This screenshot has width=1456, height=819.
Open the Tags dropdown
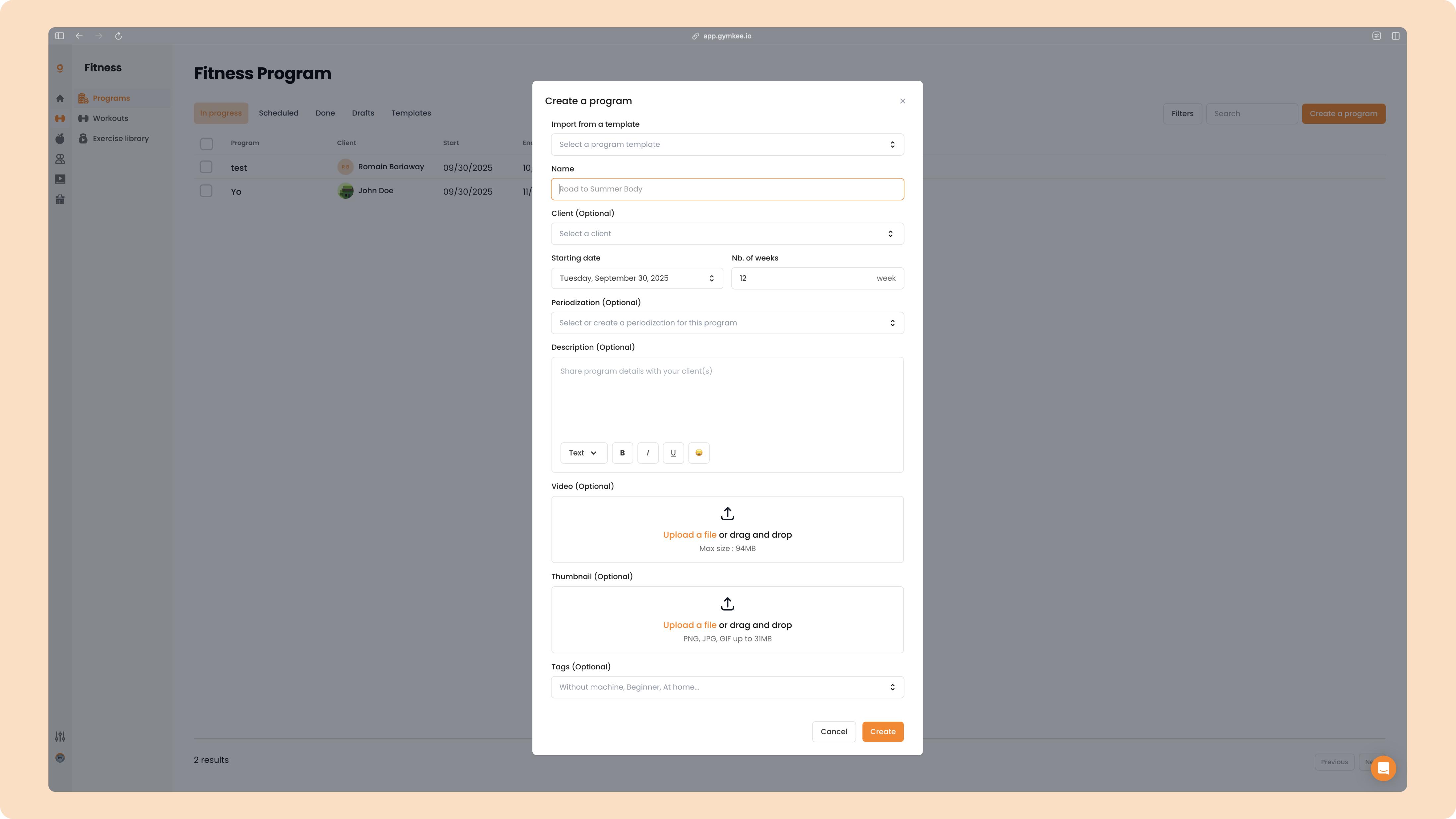click(x=727, y=687)
